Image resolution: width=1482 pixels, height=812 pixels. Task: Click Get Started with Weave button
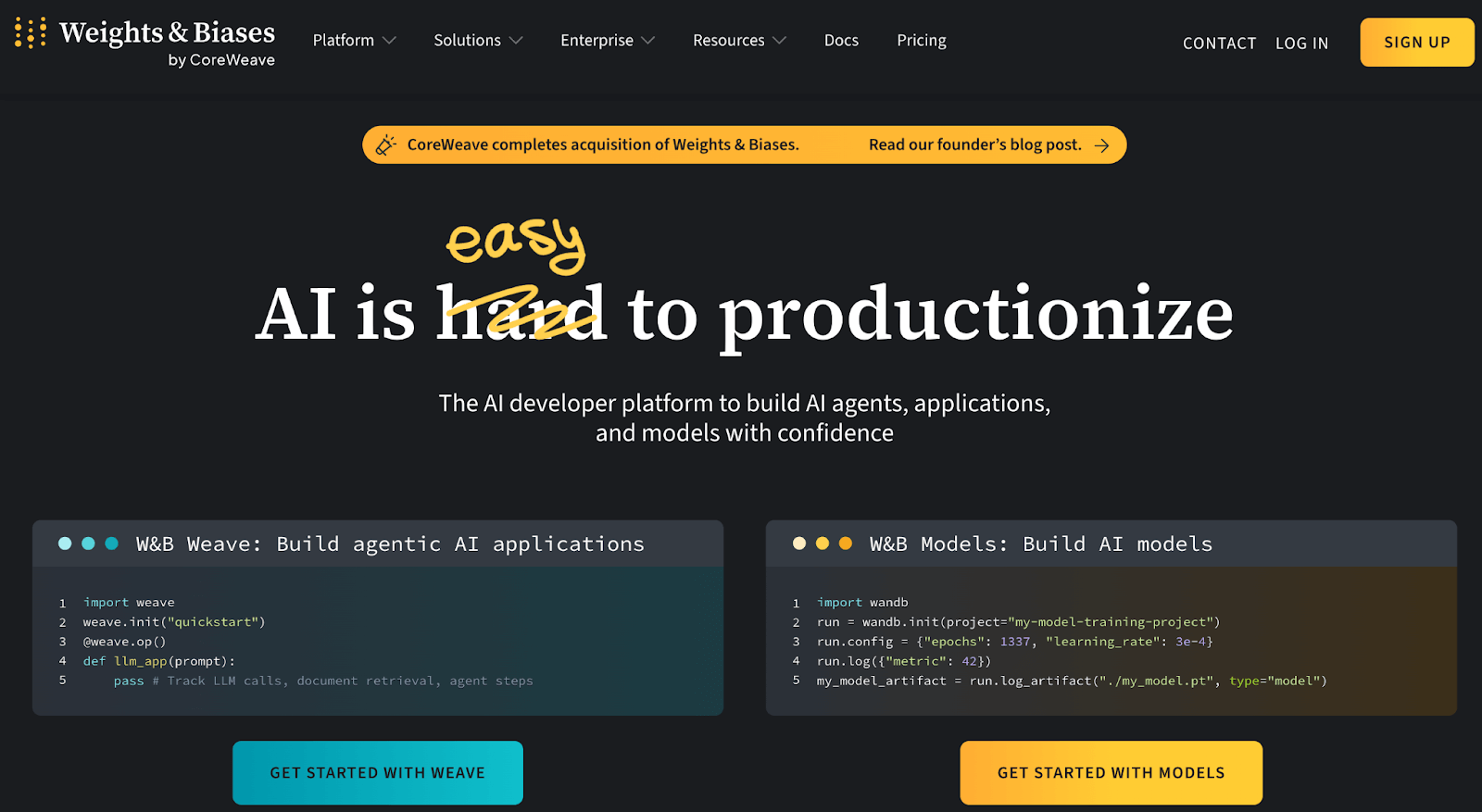coord(378,772)
